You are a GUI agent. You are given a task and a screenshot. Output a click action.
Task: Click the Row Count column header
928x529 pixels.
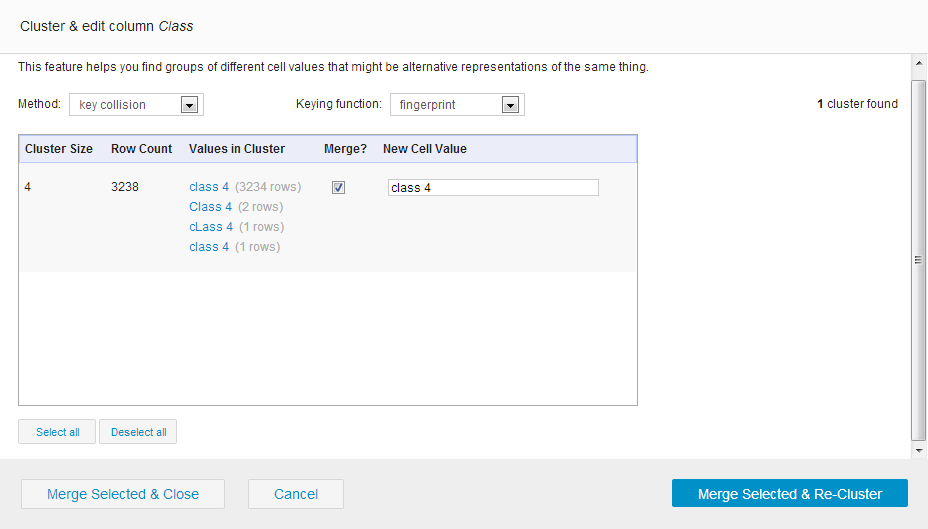(142, 149)
